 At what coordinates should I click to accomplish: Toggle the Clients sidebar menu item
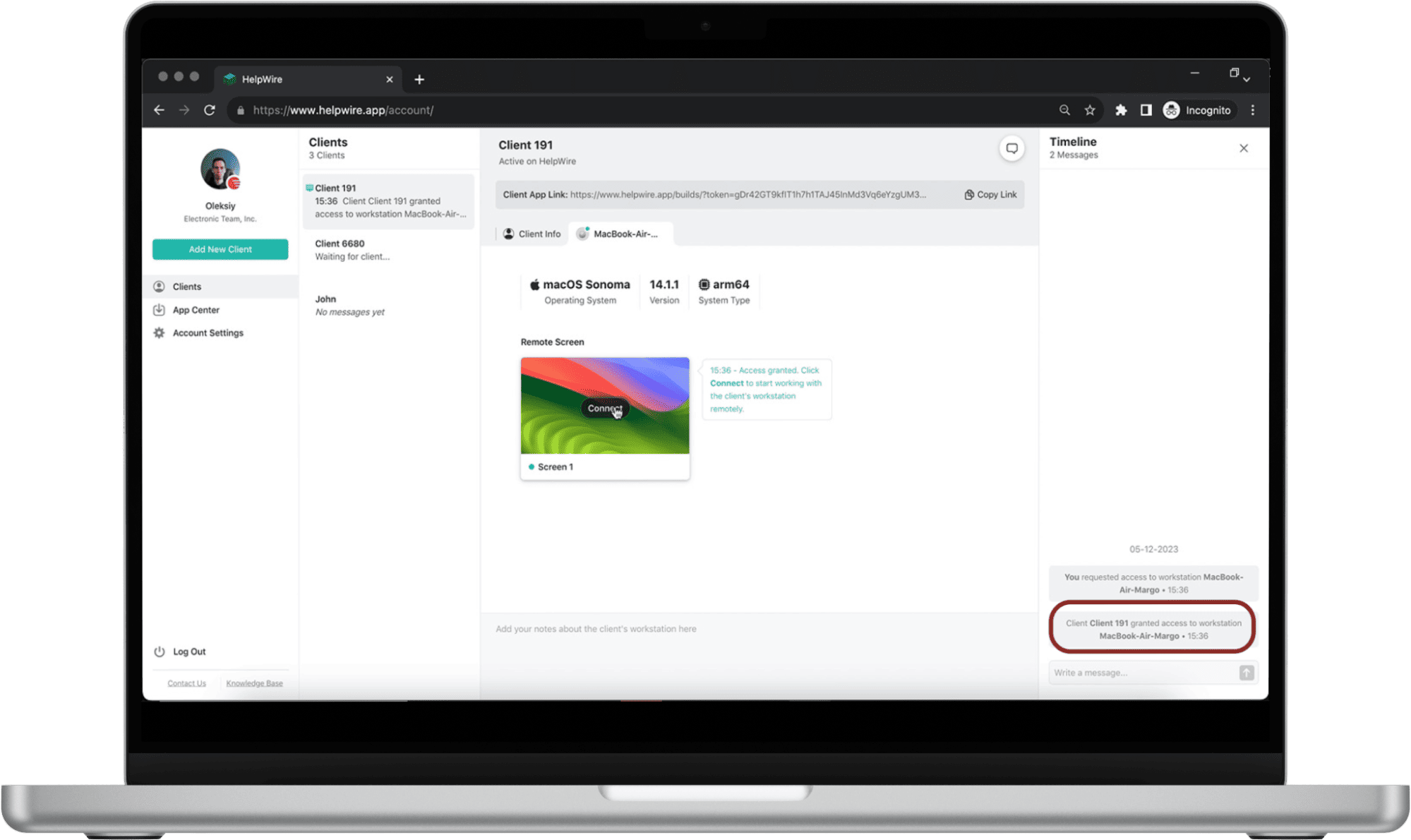188,286
